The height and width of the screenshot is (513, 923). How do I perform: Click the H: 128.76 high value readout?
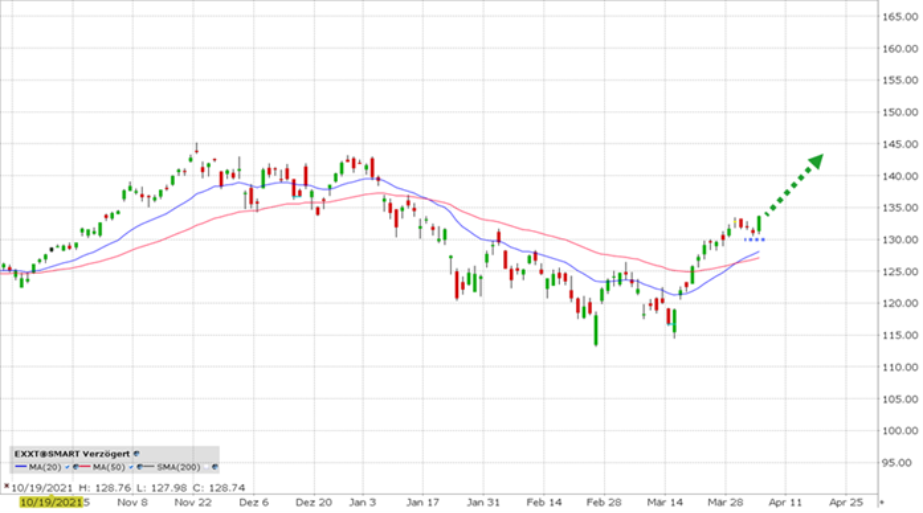pos(104,488)
